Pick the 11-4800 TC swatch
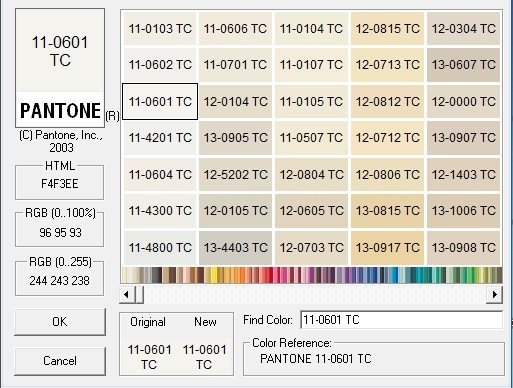Image resolution: width=513 pixels, height=388 pixels. click(160, 248)
